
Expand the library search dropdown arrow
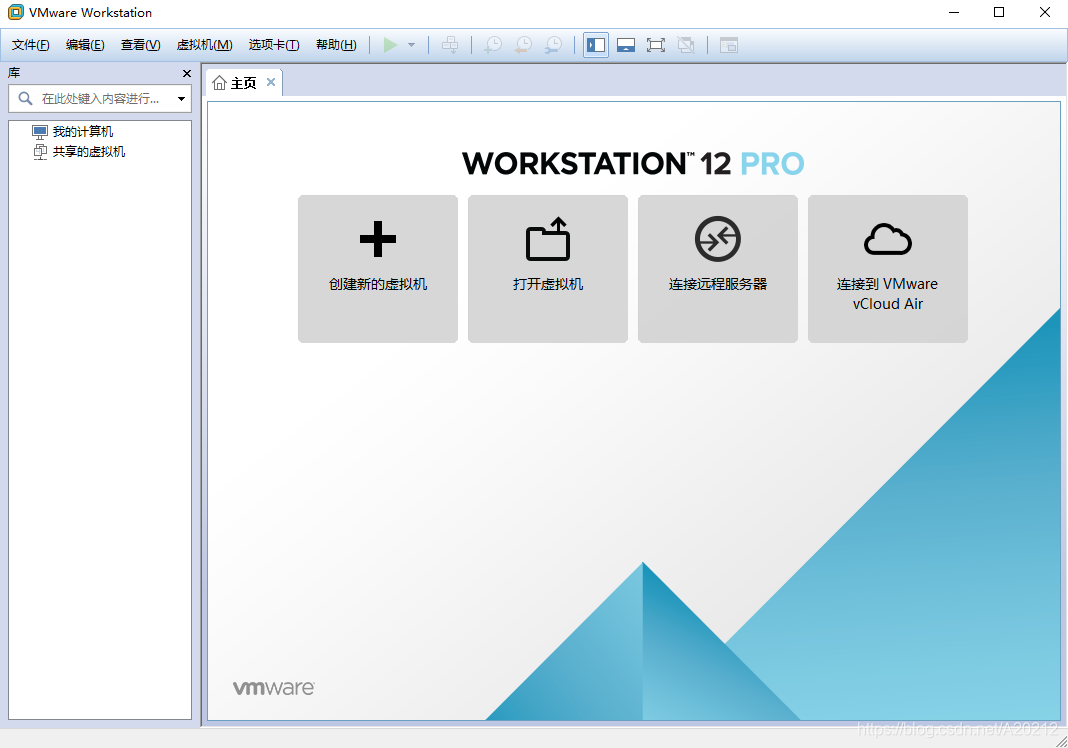[x=181, y=99]
